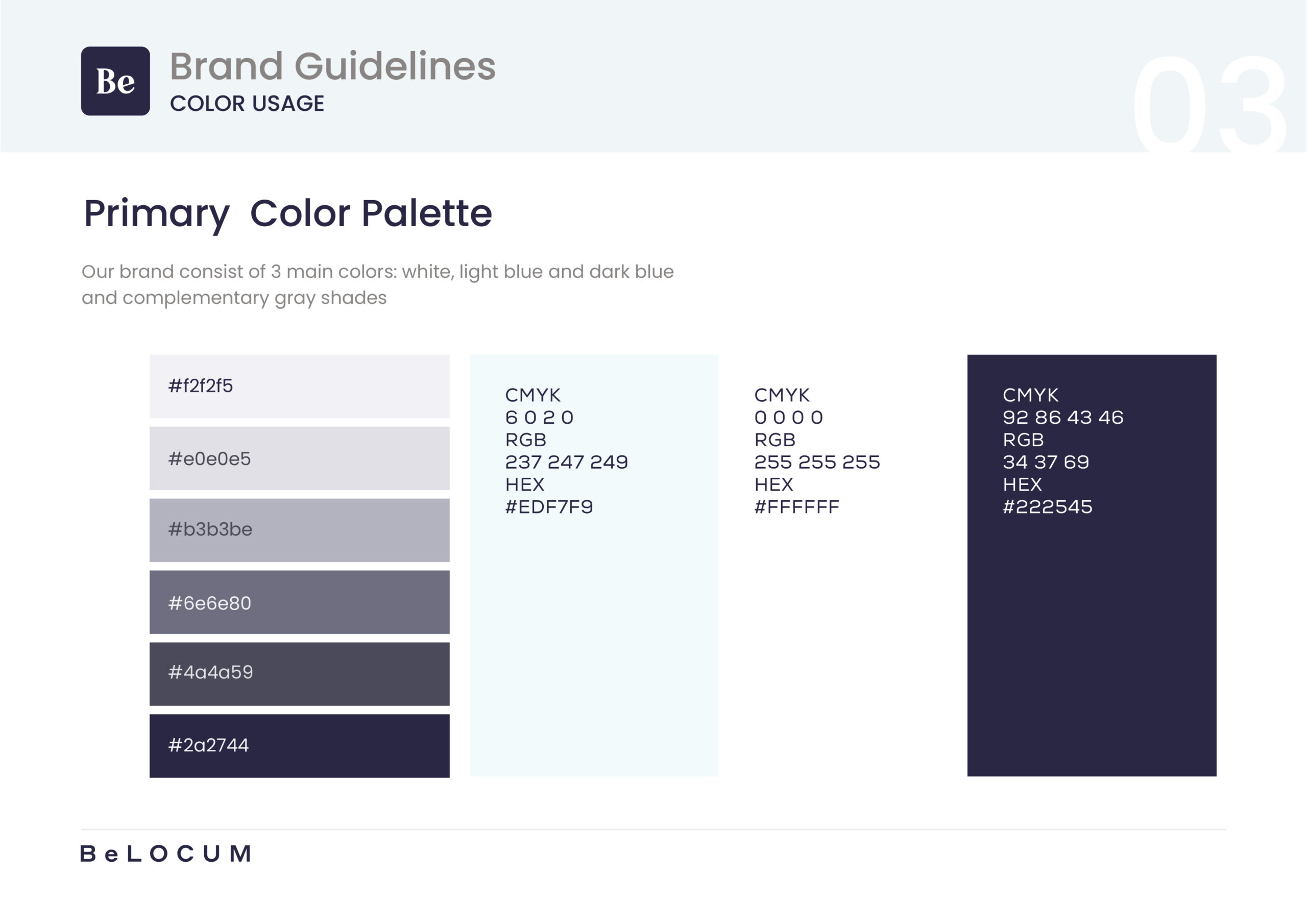Click the Brand Guidelines title
This screenshot has width=1307, height=924.
click(x=332, y=66)
